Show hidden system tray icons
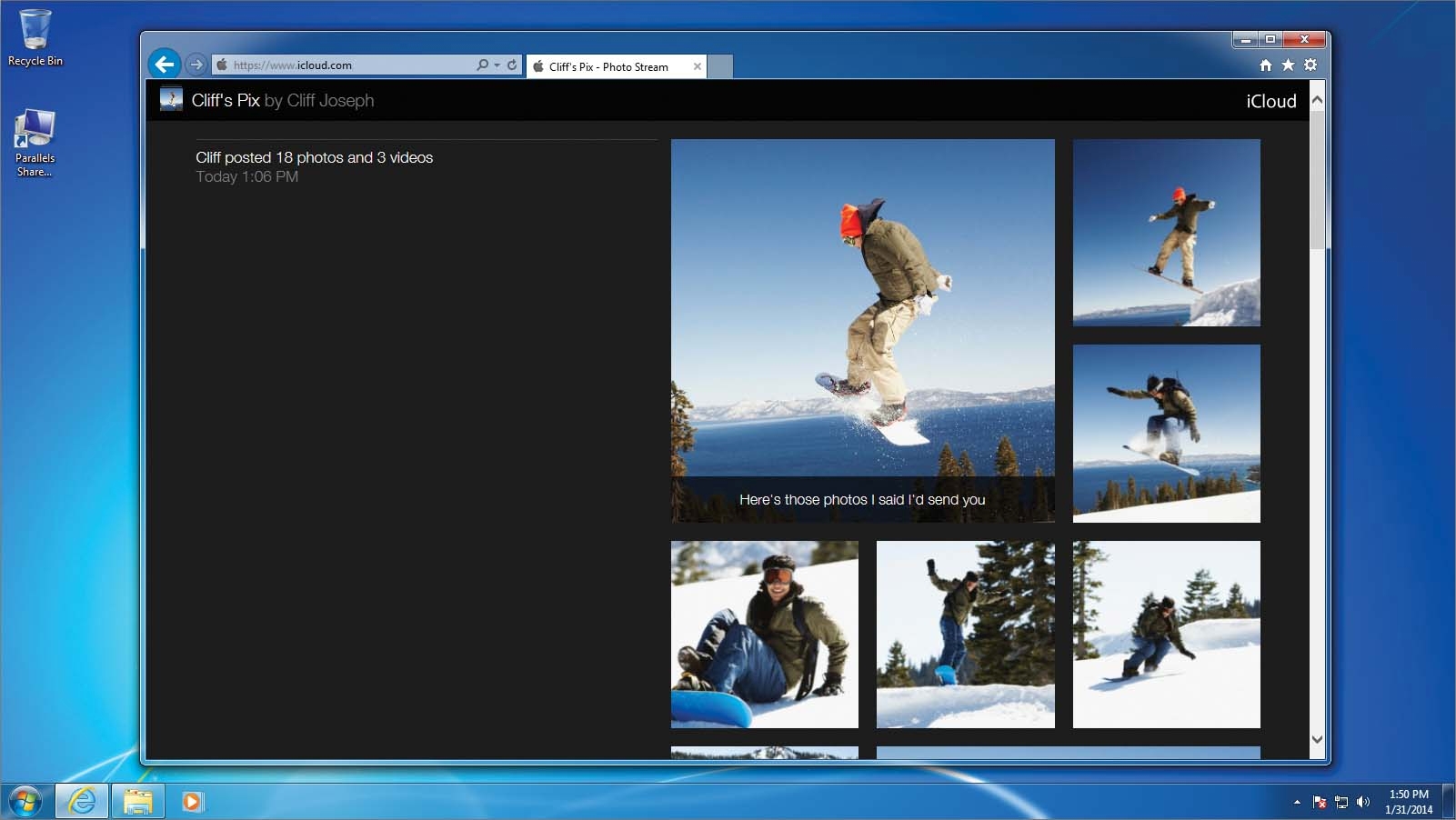This screenshot has width=1456, height=820. (1296, 802)
